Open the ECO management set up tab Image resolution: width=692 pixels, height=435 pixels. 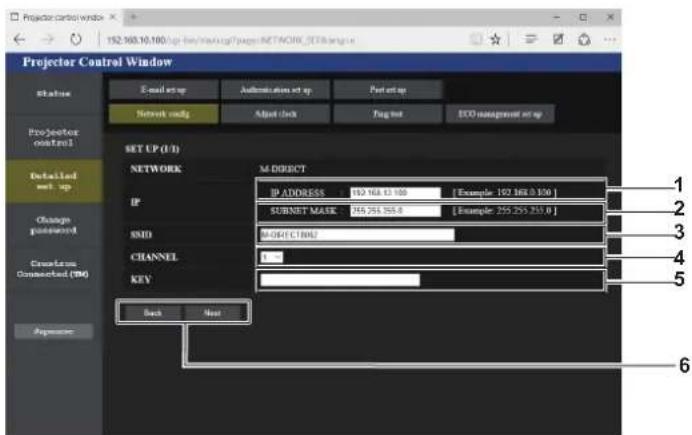pyautogui.click(x=500, y=114)
